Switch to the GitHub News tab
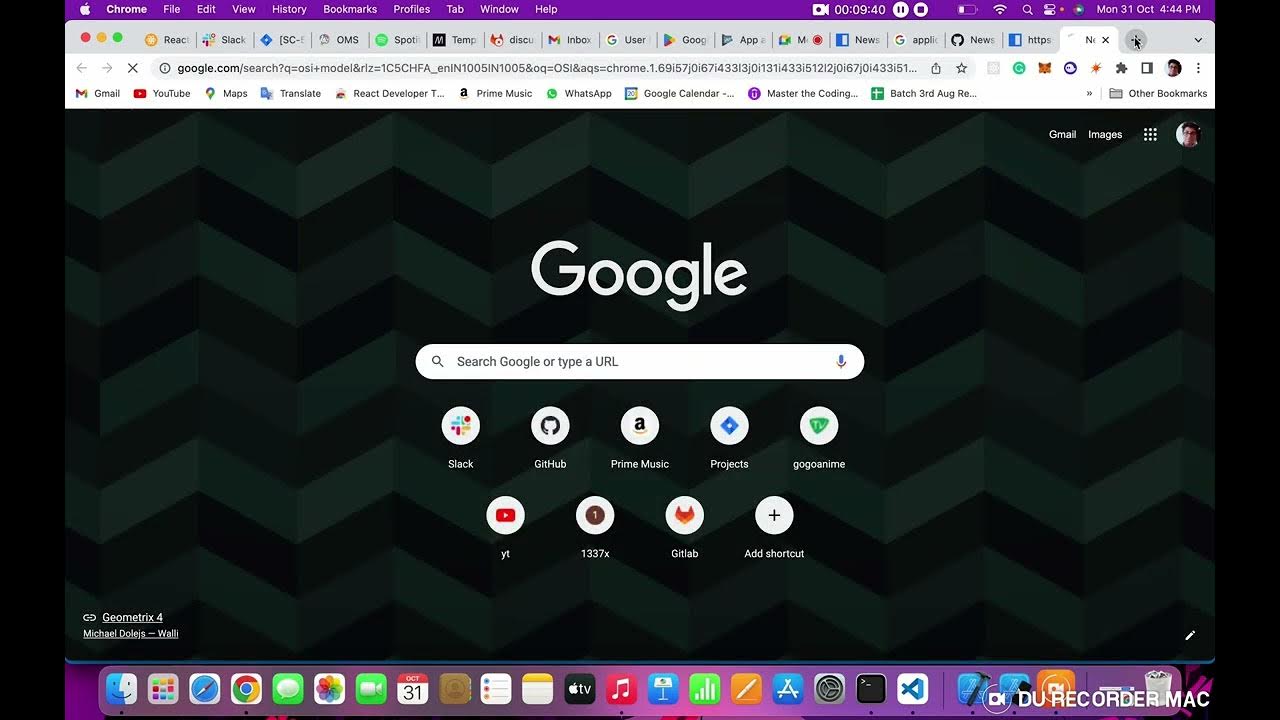1280x720 pixels. coord(973,40)
